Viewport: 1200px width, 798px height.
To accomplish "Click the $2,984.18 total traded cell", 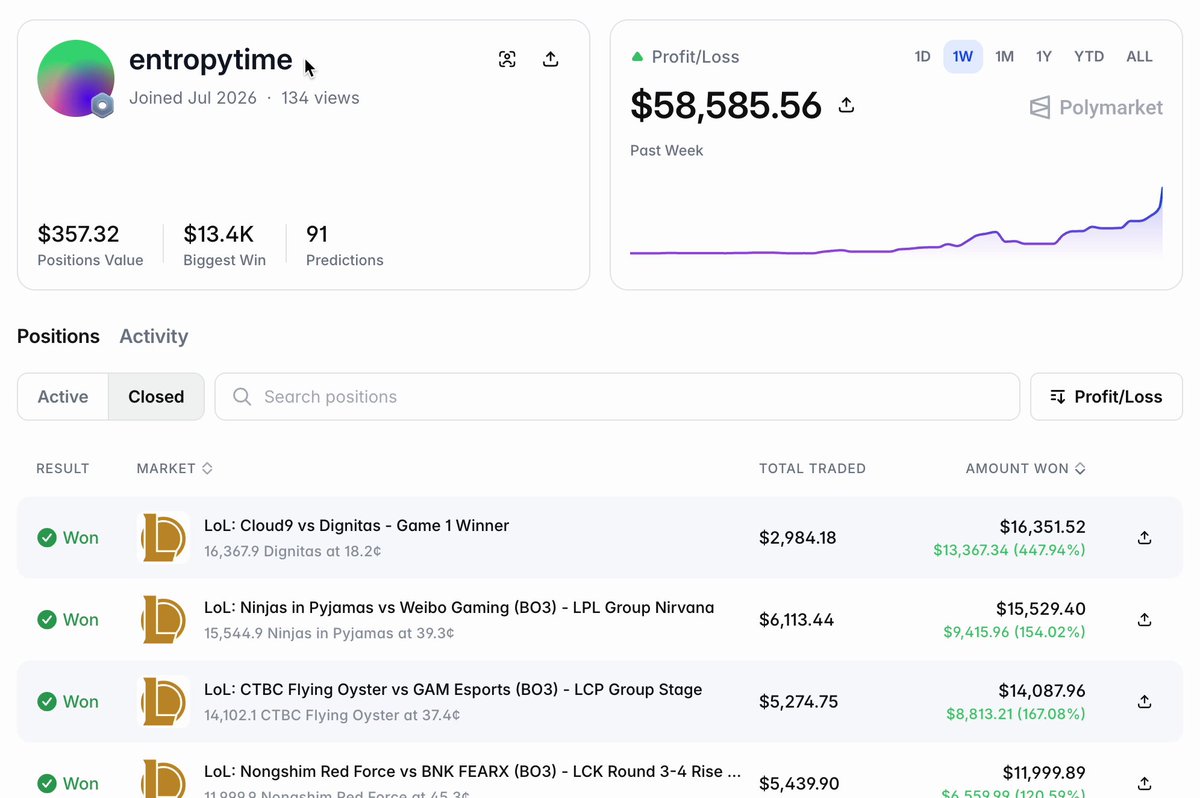I will tap(798, 538).
